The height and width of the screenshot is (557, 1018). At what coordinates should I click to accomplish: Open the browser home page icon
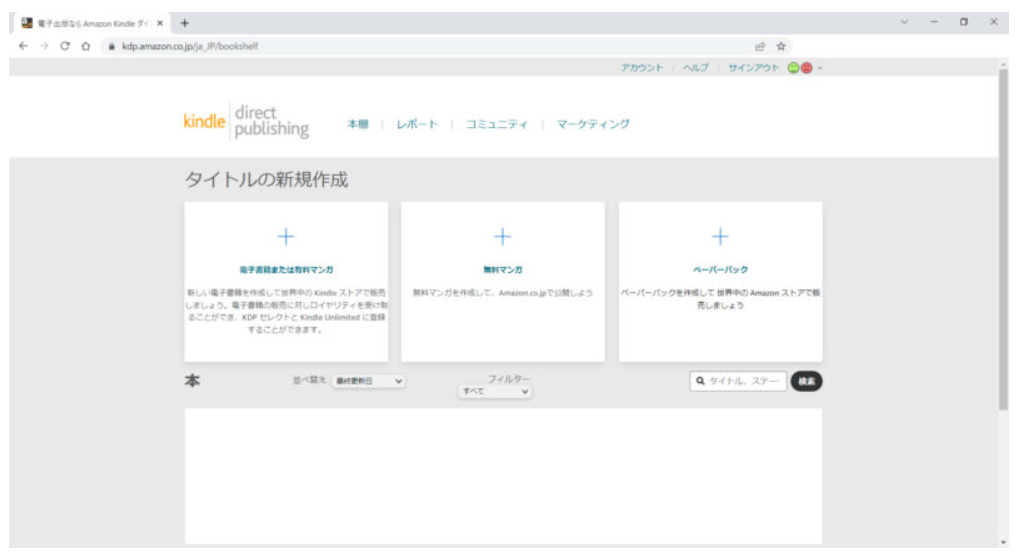(x=86, y=46)
